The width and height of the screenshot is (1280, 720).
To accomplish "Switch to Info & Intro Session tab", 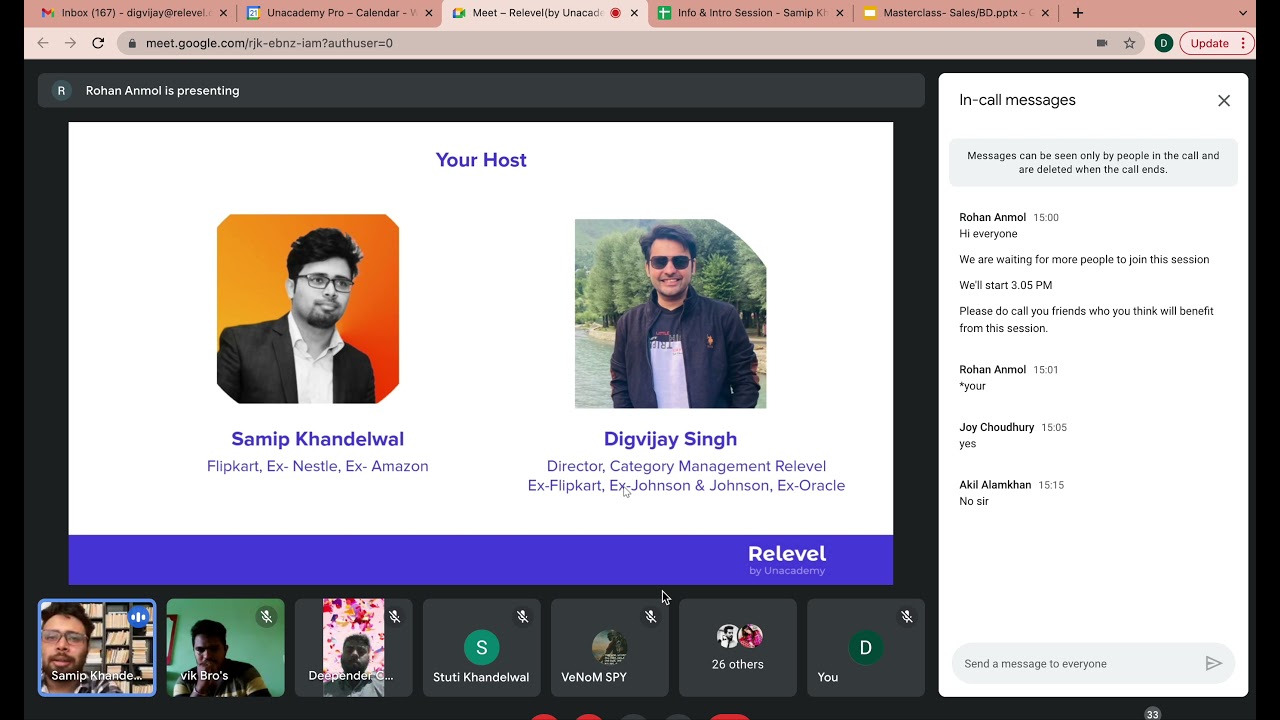I will pos(750,13).
